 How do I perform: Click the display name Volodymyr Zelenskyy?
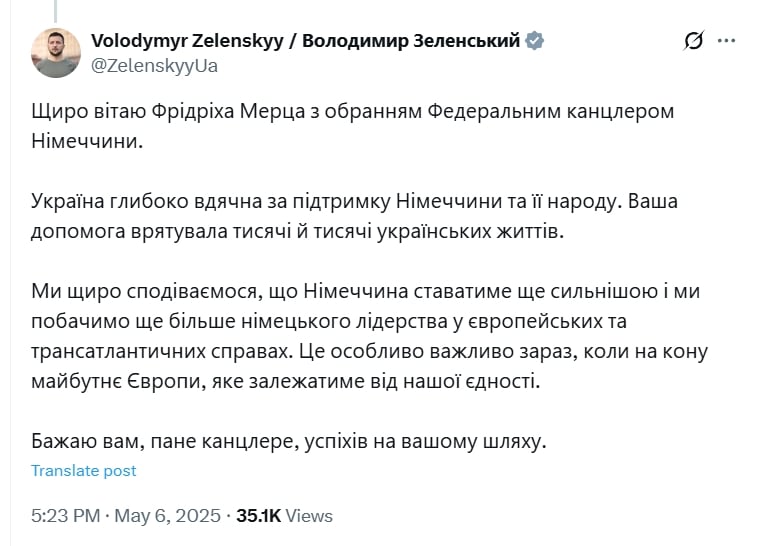coord(187,41)
